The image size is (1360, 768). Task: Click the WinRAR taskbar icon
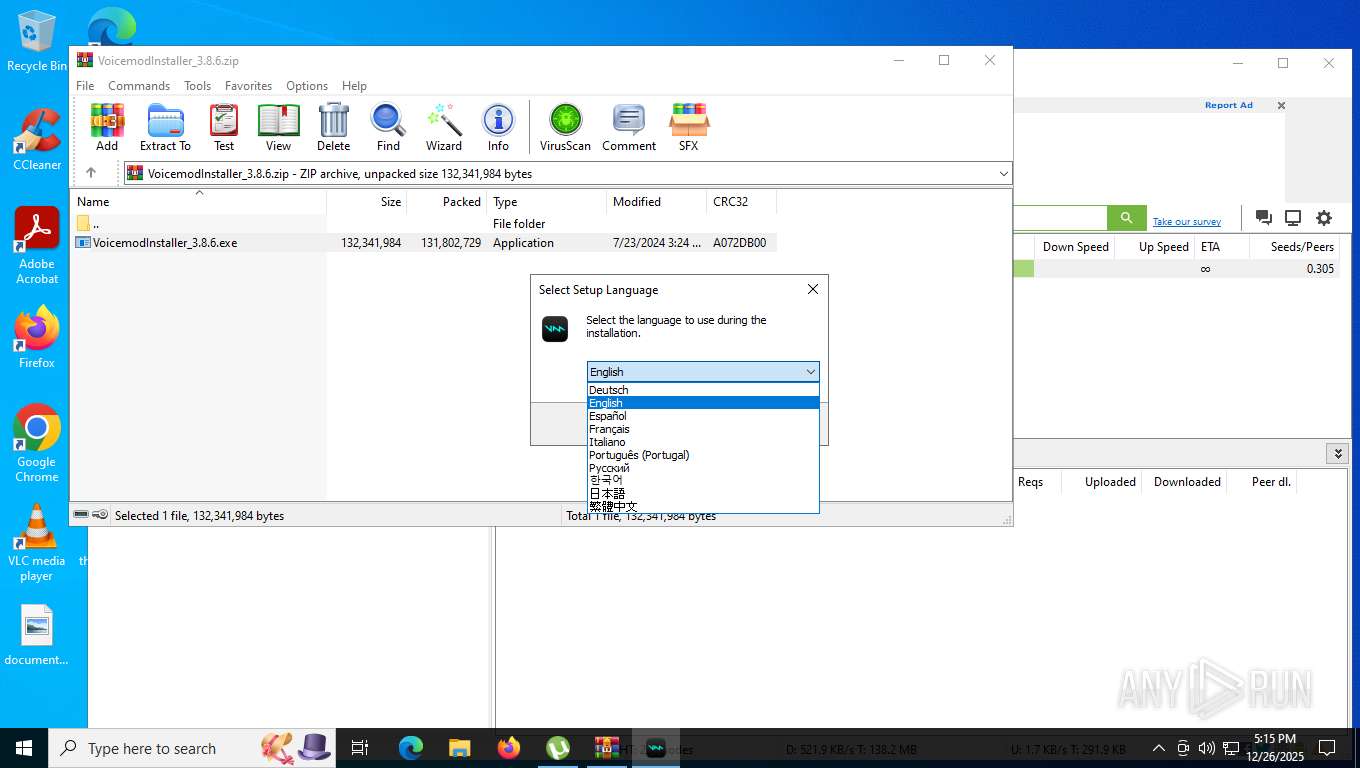(x=606, y=747)
